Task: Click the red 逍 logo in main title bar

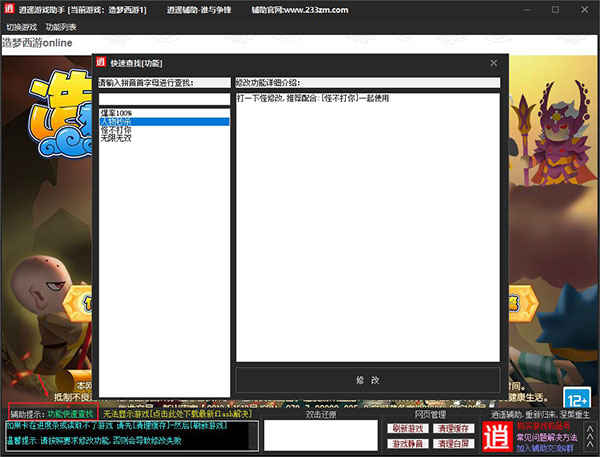Action: tap(9, 8)
